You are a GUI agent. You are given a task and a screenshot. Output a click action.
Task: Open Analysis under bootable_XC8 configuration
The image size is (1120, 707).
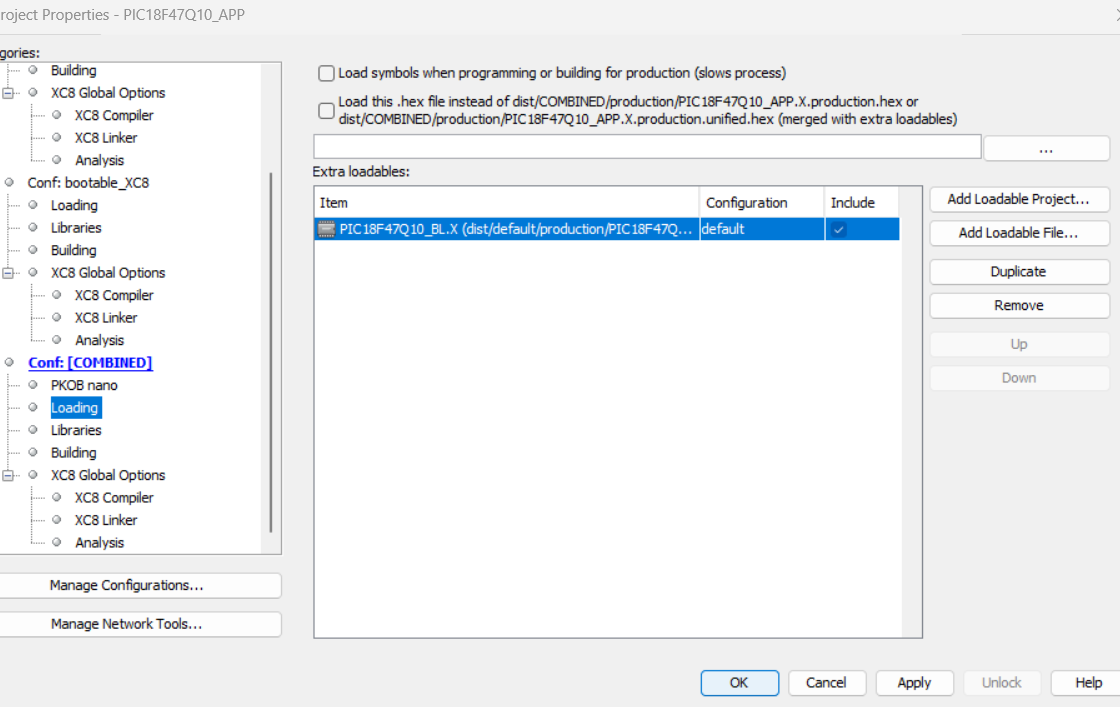[100, 340]
